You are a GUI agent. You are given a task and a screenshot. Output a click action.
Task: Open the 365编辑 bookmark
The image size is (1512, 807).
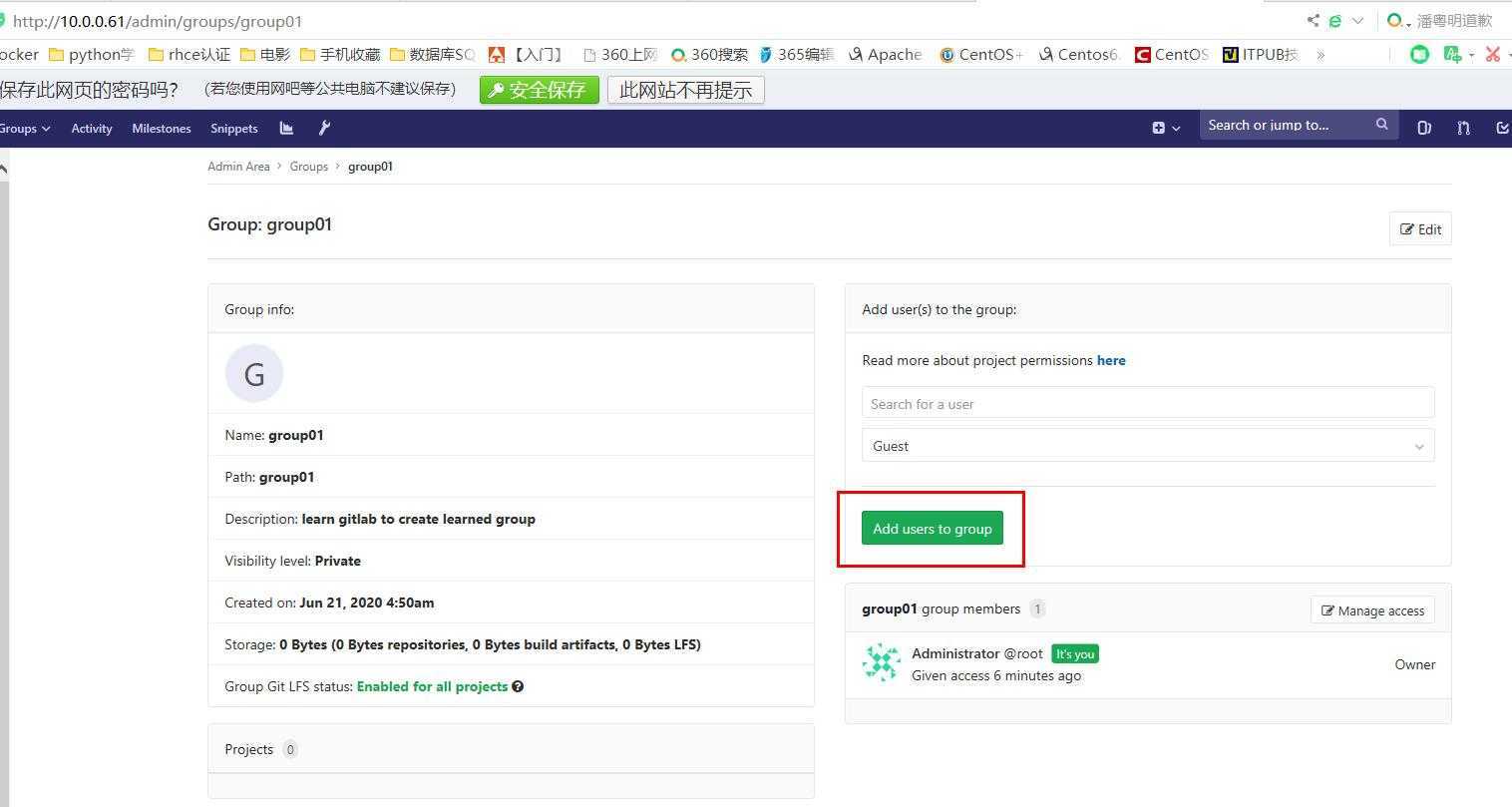[x=796, y=55]
